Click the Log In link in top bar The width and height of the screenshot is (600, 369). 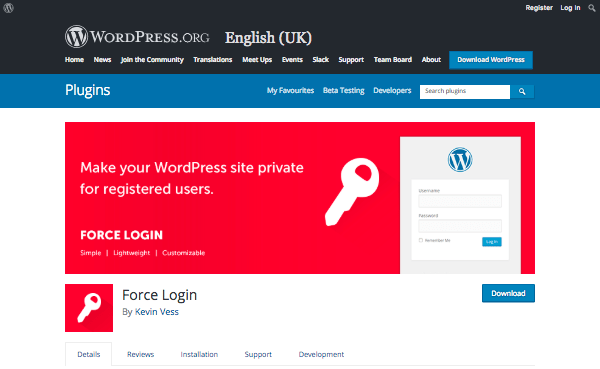[570, 8]
